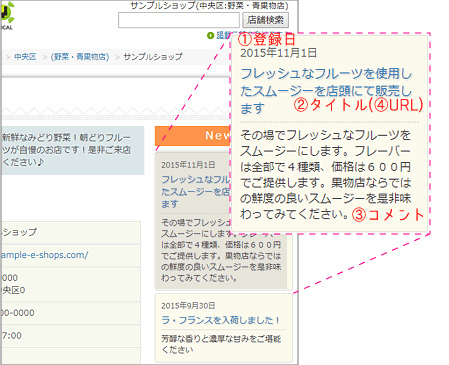
Task: Click the 2015年11月1日 date in callout
Action: 278,53
